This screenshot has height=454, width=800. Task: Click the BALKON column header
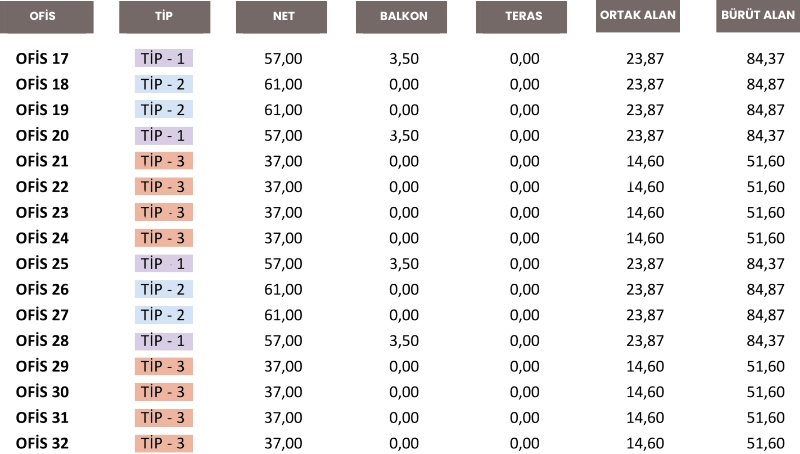point(403,17)
